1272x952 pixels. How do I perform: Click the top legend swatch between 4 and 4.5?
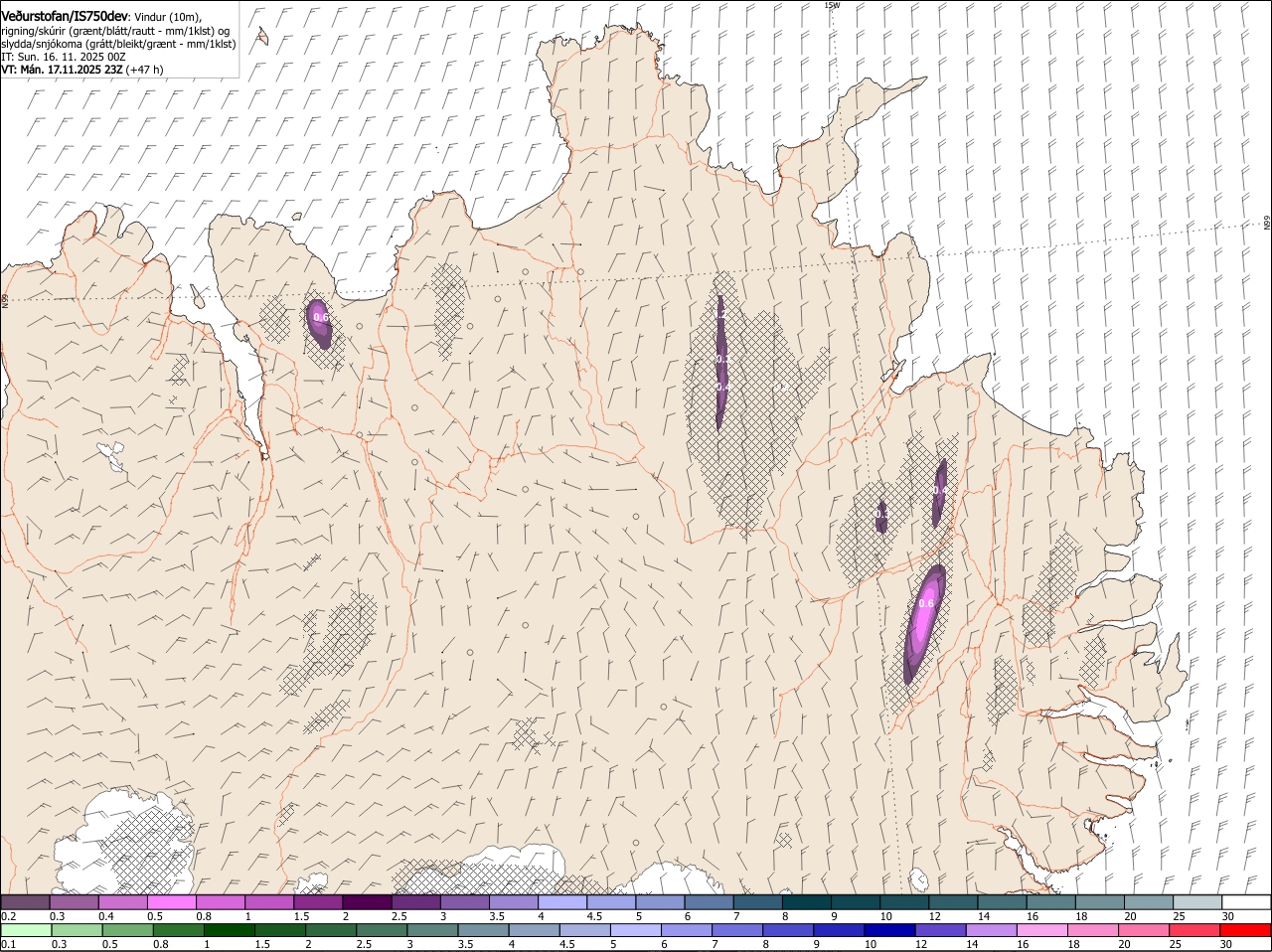point(562,902)
